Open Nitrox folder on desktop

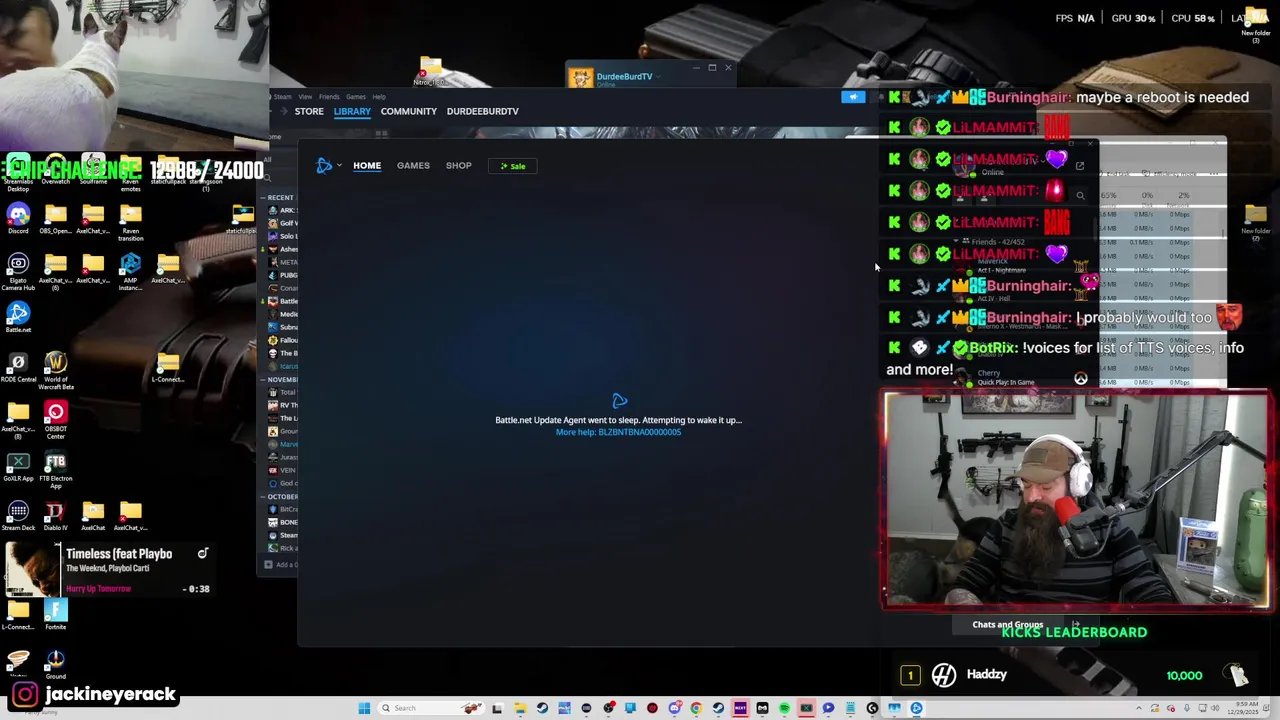click(430, 72)
